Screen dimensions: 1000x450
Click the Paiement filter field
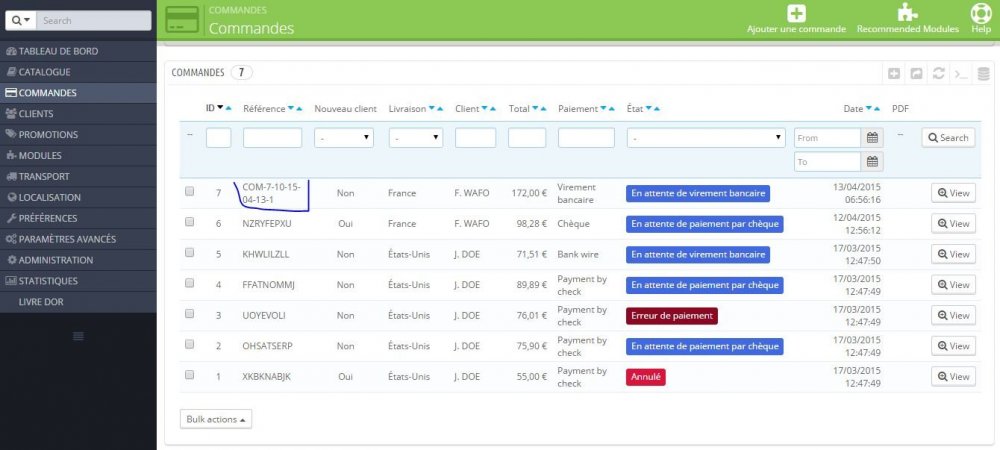[586, 138]
